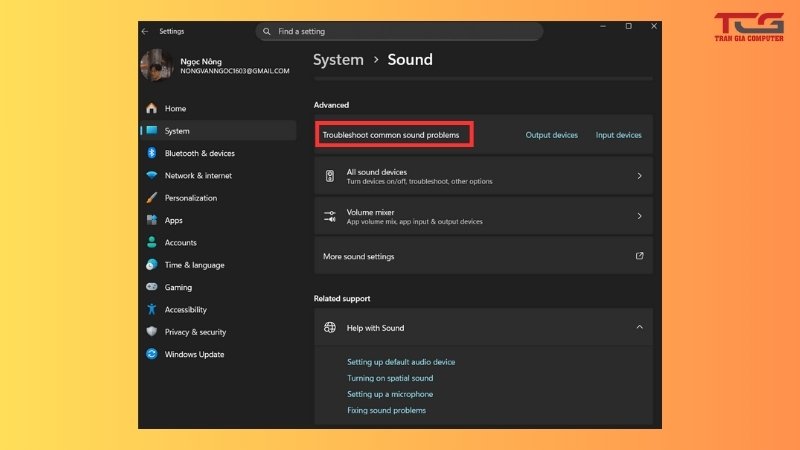Click the Windows Update icon
The image size is (800, 450).
tap(152, 354)
